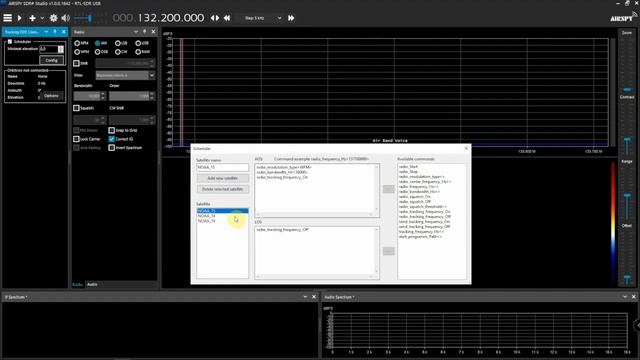
Task: Enable the Shift checkbox
Action: [76, 63]
